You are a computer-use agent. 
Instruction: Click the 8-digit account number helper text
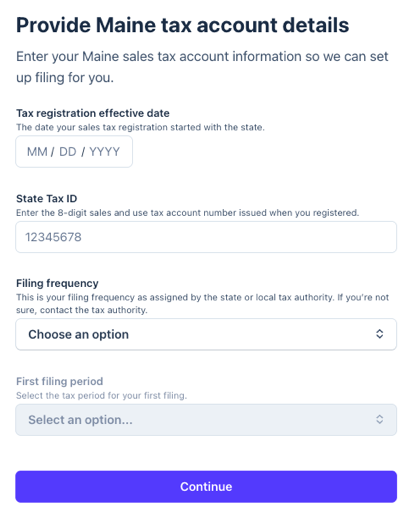point(187,213)
